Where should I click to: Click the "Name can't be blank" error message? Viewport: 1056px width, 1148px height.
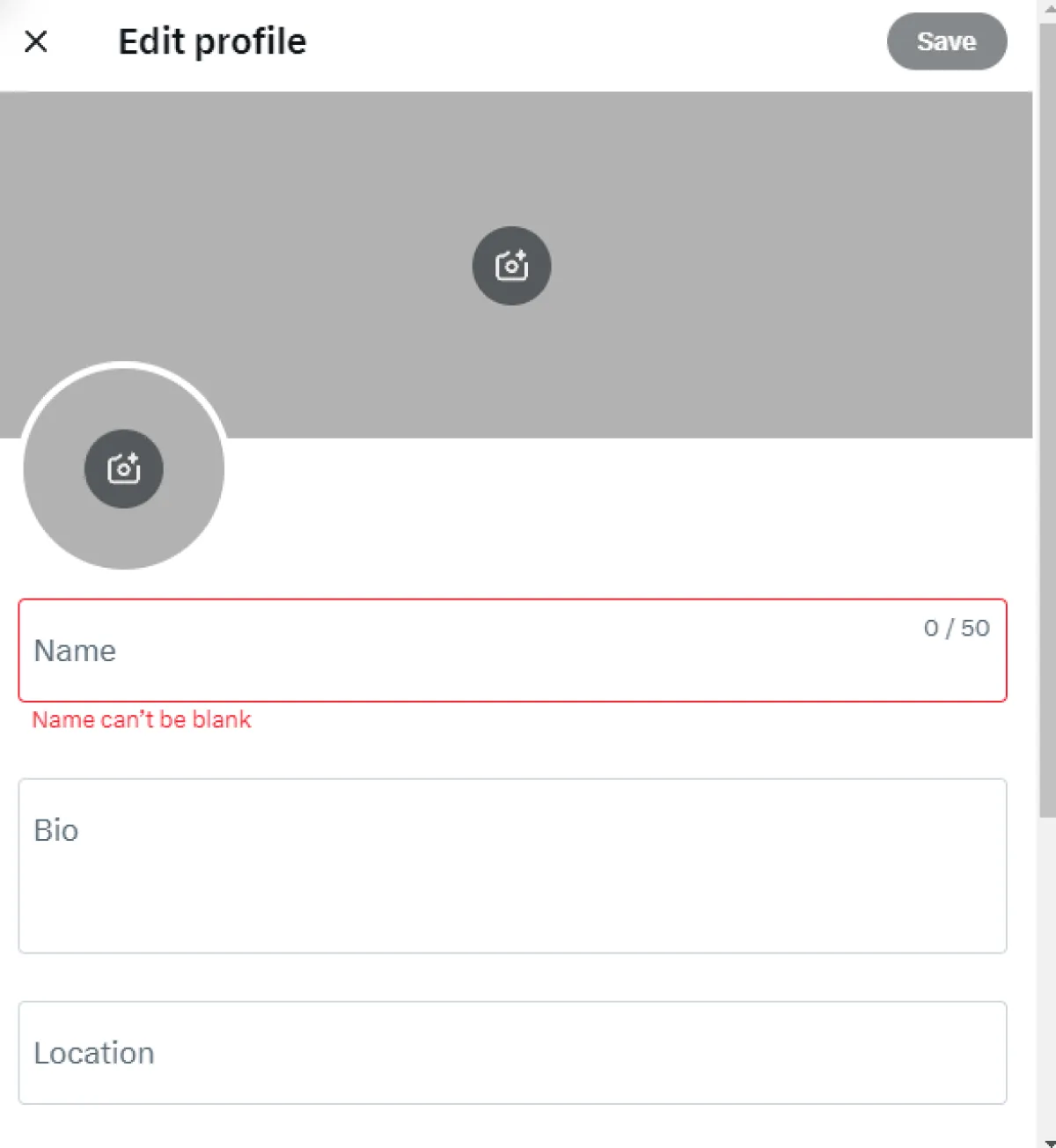[x=142, y=719]
